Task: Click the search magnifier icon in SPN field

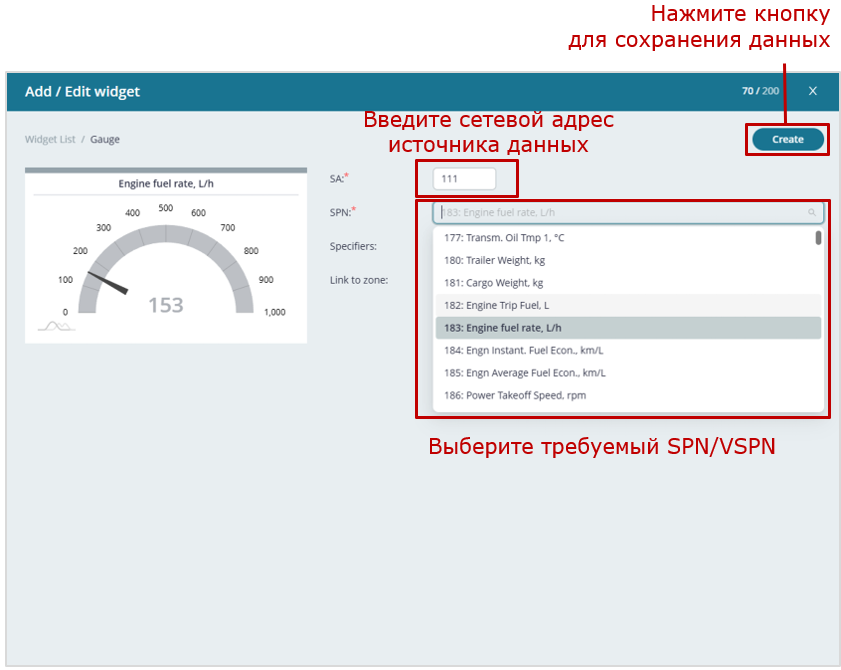Action: 812,212
